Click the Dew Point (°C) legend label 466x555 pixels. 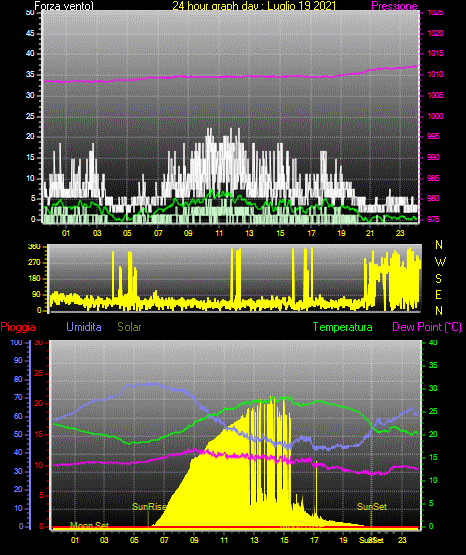(x=427, y=327)
